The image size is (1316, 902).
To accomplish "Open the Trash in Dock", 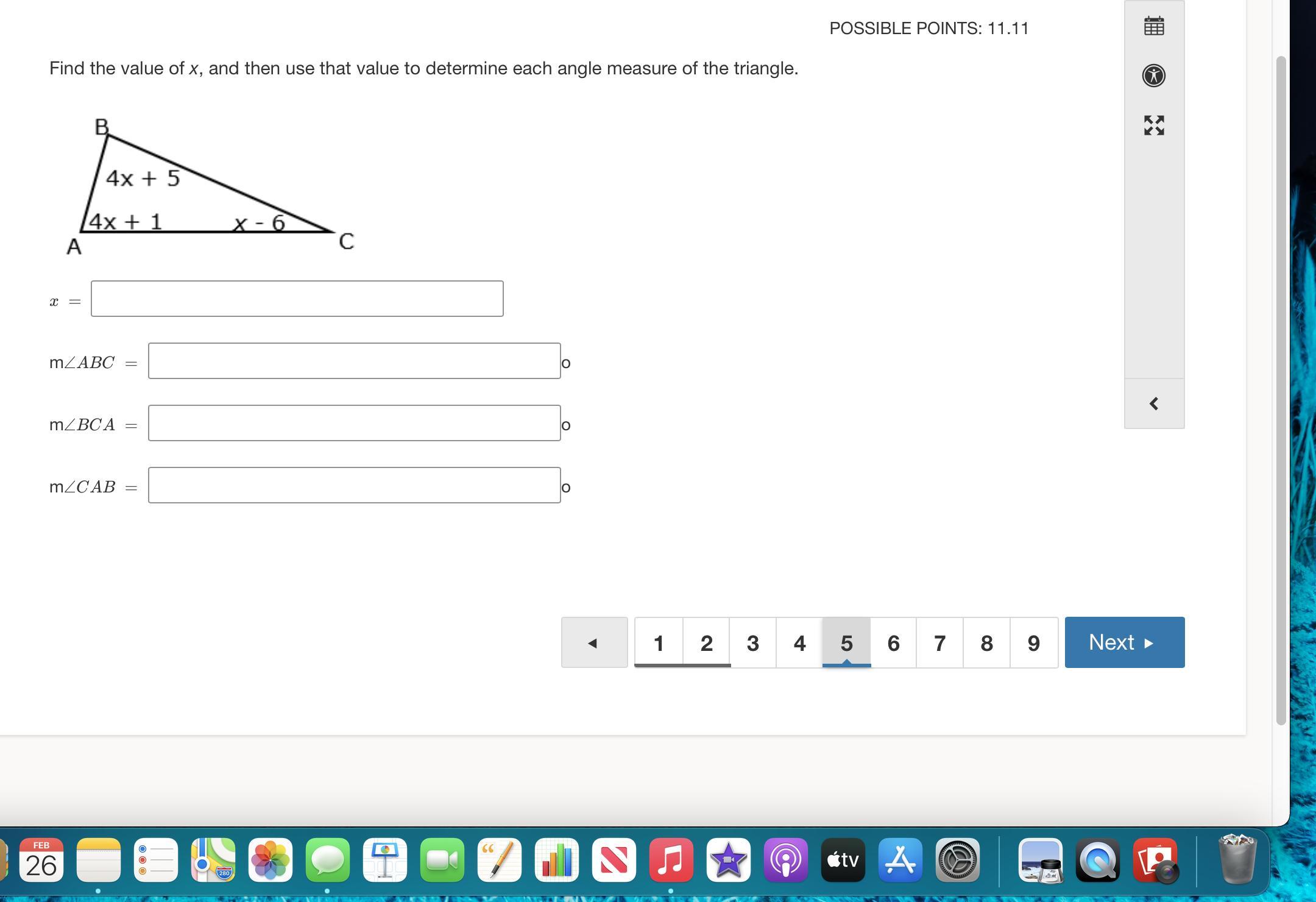I will pyautogui.click(x=1237, y=860).
